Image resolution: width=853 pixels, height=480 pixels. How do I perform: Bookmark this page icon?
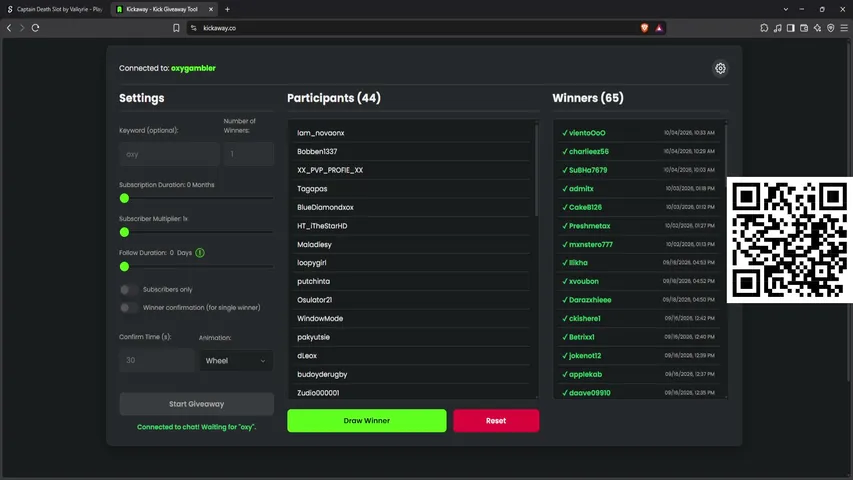pos(176,28)
